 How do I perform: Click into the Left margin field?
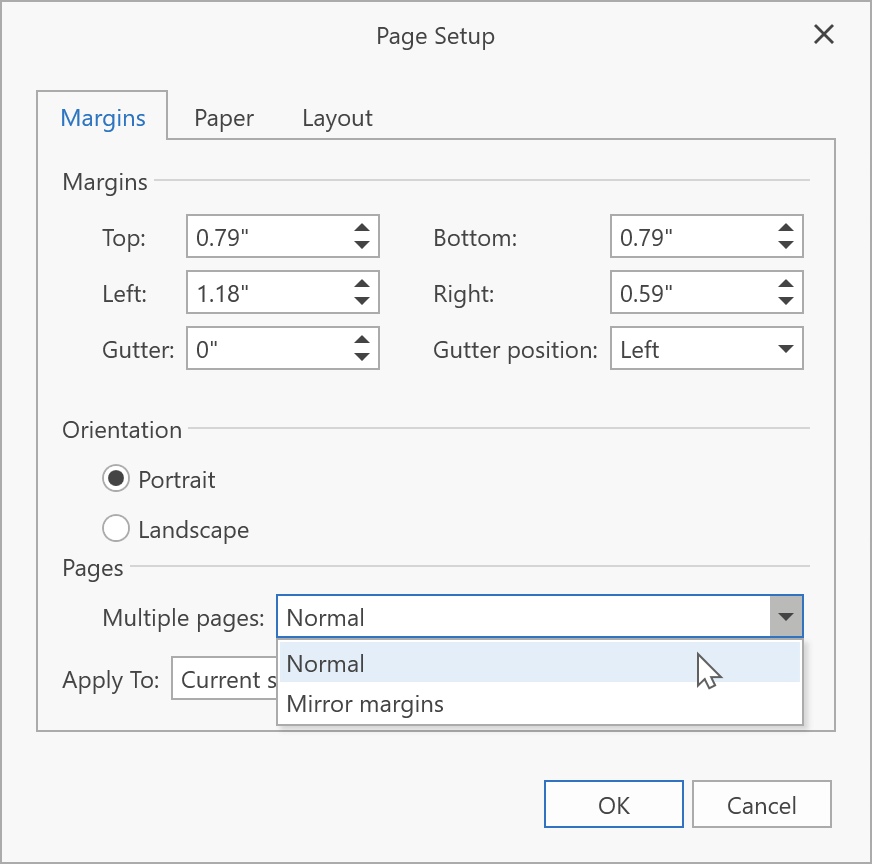coord(265,294)
